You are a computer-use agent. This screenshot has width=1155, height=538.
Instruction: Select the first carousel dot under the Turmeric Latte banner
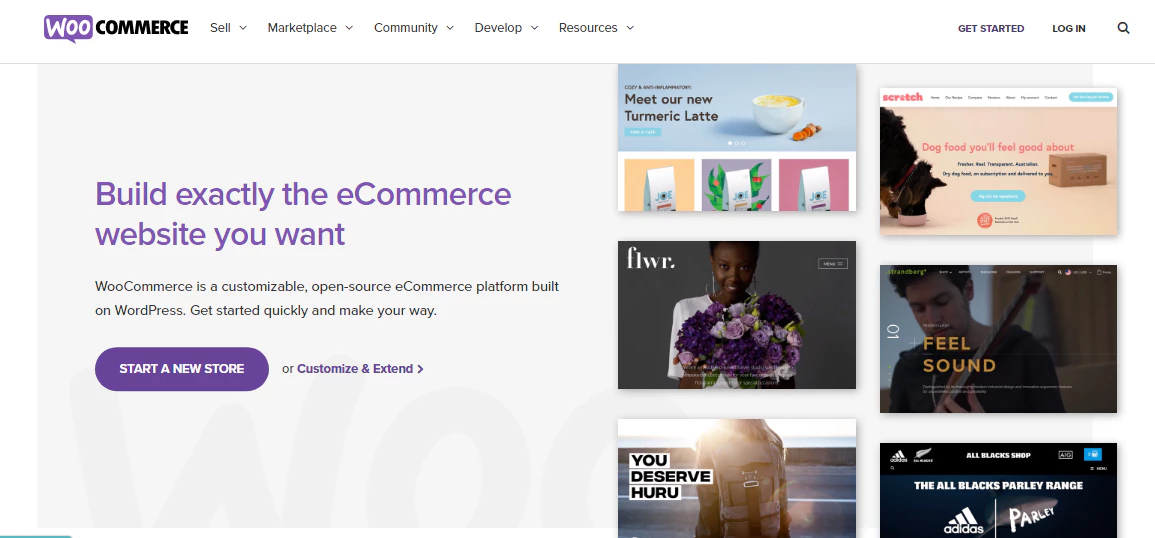pyautogui.click(x=730, y=143)
